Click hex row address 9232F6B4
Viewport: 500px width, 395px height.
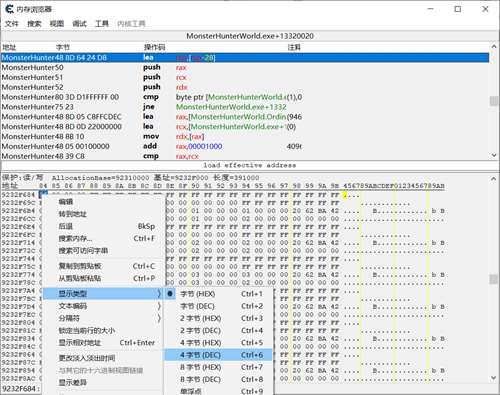pyautogui.click(x=18, y=211)
